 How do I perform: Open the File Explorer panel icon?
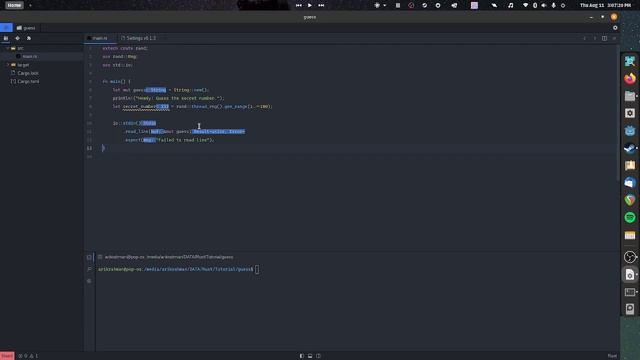6,38
